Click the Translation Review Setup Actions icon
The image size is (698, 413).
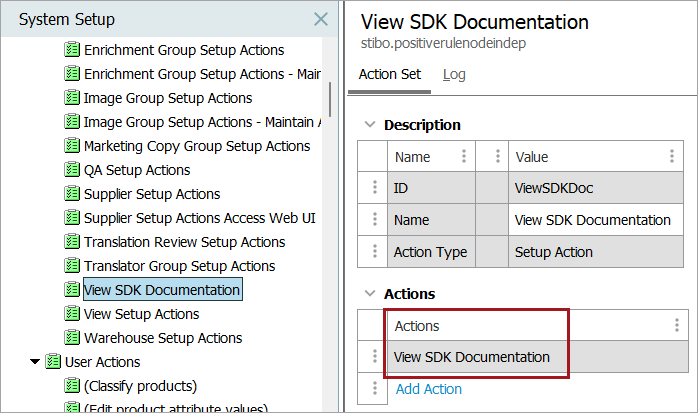[x=72, y=242]
